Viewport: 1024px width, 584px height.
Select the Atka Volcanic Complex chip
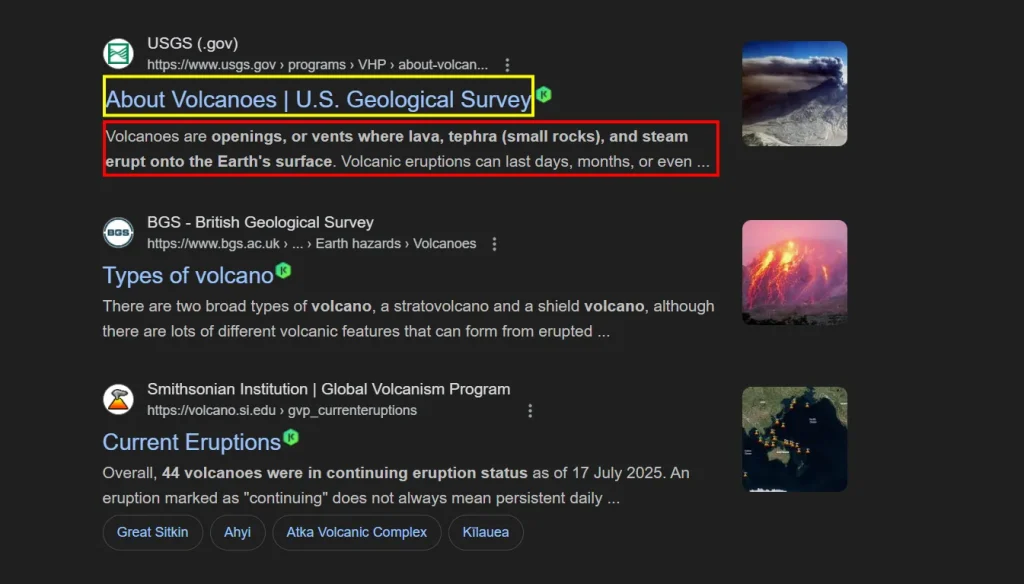[x=356, y=532]
